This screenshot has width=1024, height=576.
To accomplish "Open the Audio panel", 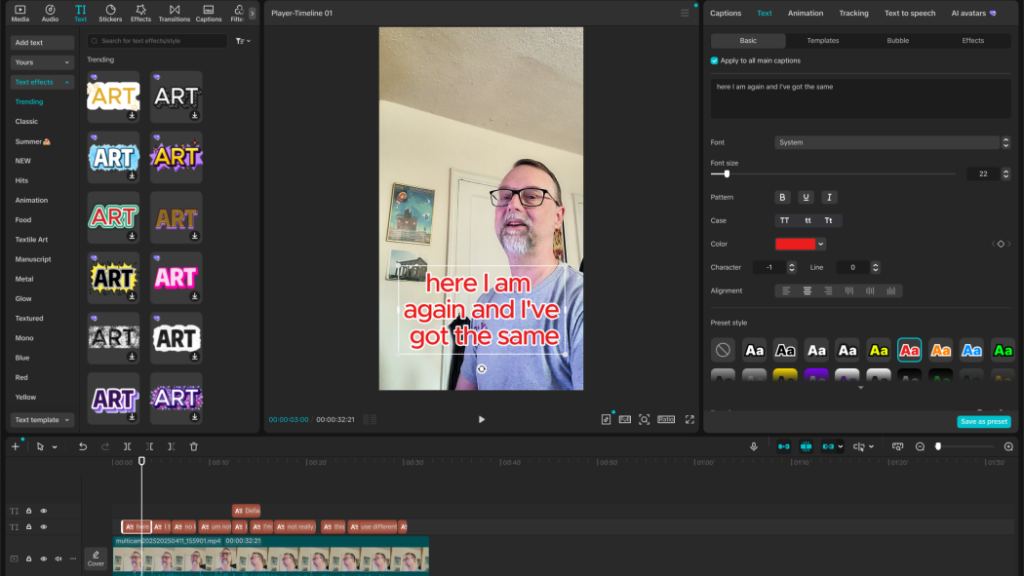I will point(50,13).
